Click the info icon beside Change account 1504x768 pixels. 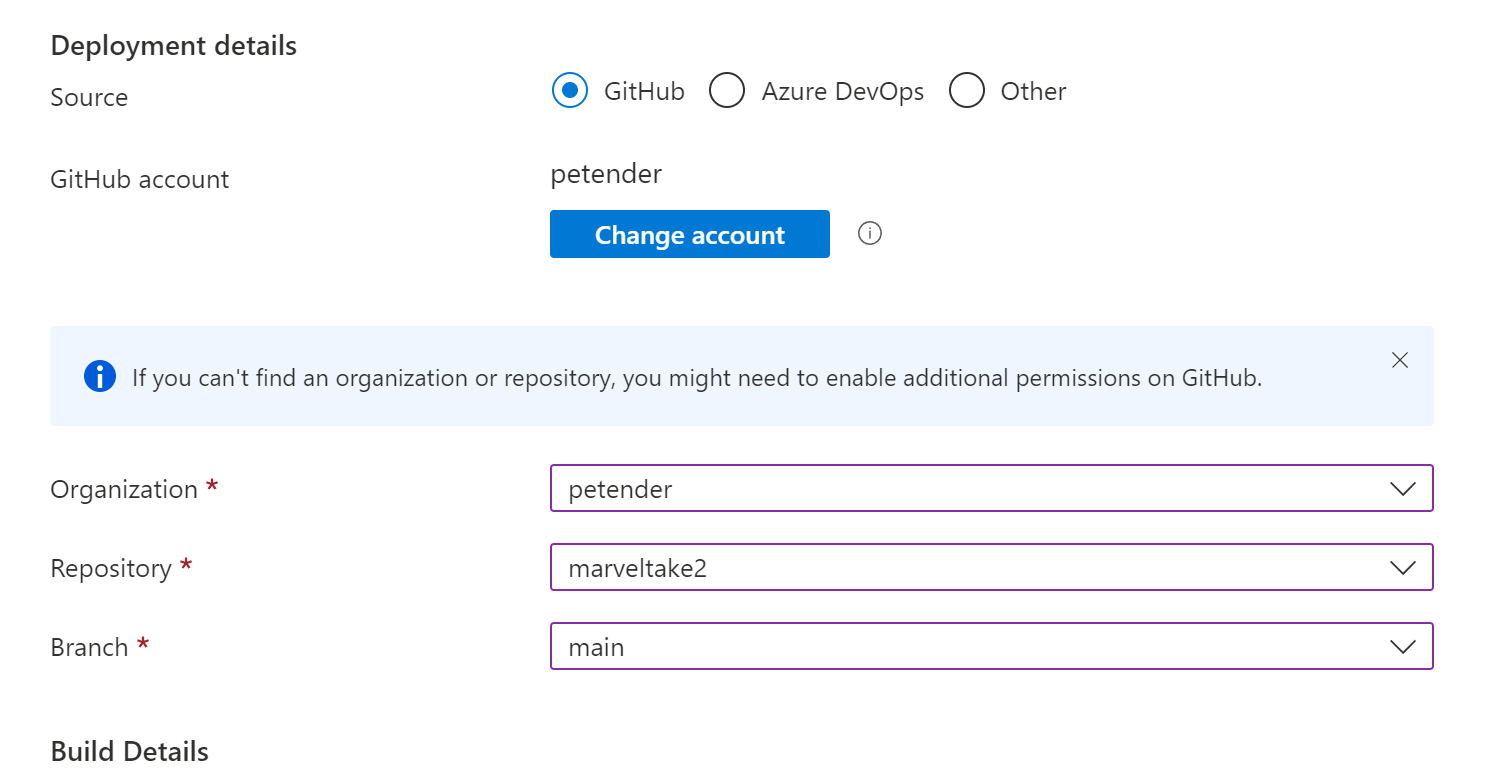pyautogui.click(x=869, y=233)
